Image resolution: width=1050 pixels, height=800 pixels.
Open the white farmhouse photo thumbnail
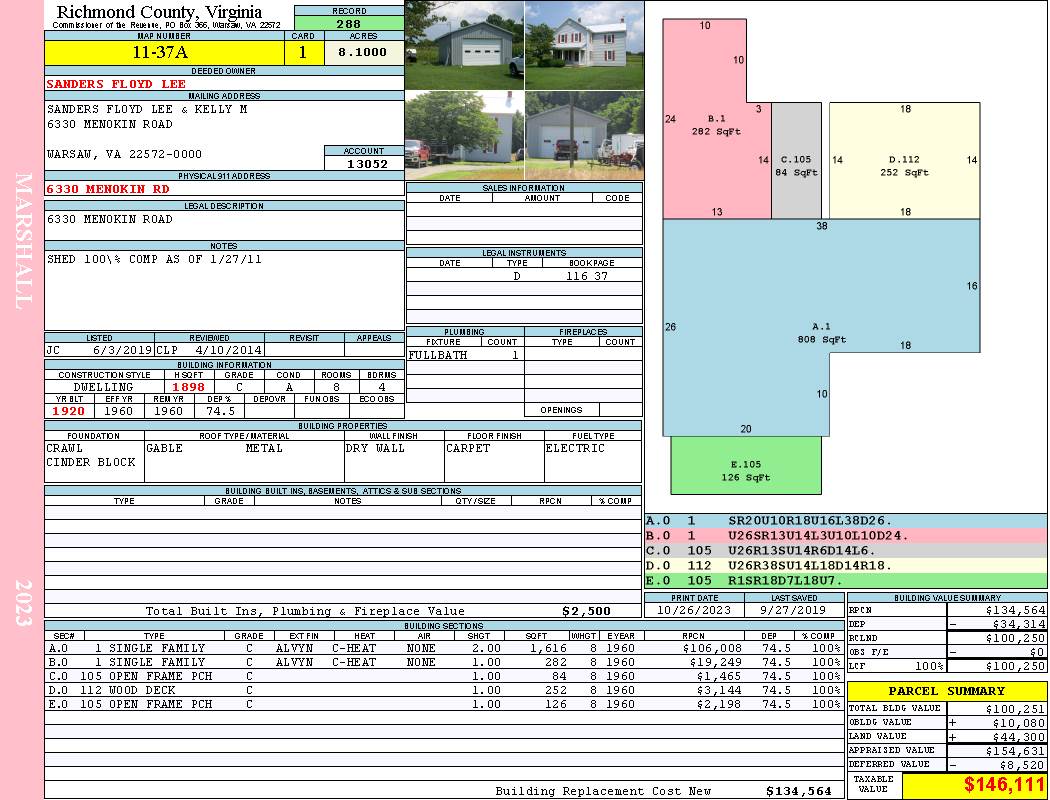tap(584, 45)
